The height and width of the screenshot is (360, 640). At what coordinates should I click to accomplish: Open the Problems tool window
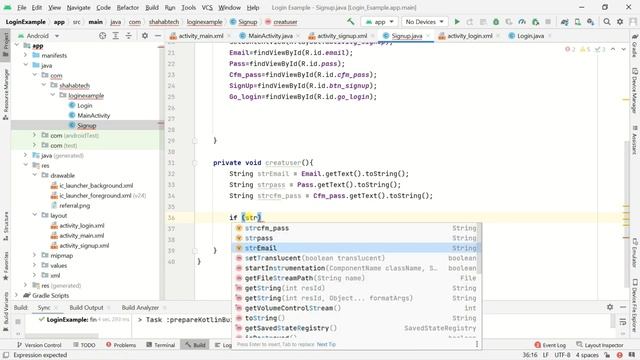coord(121,345)
